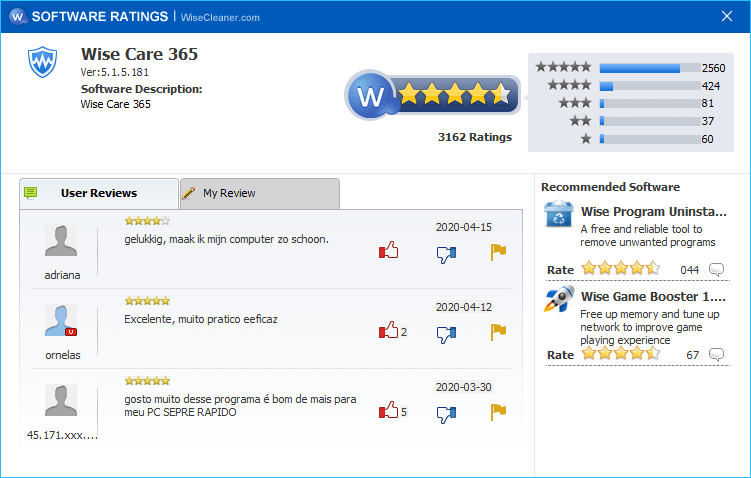Click ornelas's blue user avatar
Screen dimensions: 751x478
pos(61,320)
